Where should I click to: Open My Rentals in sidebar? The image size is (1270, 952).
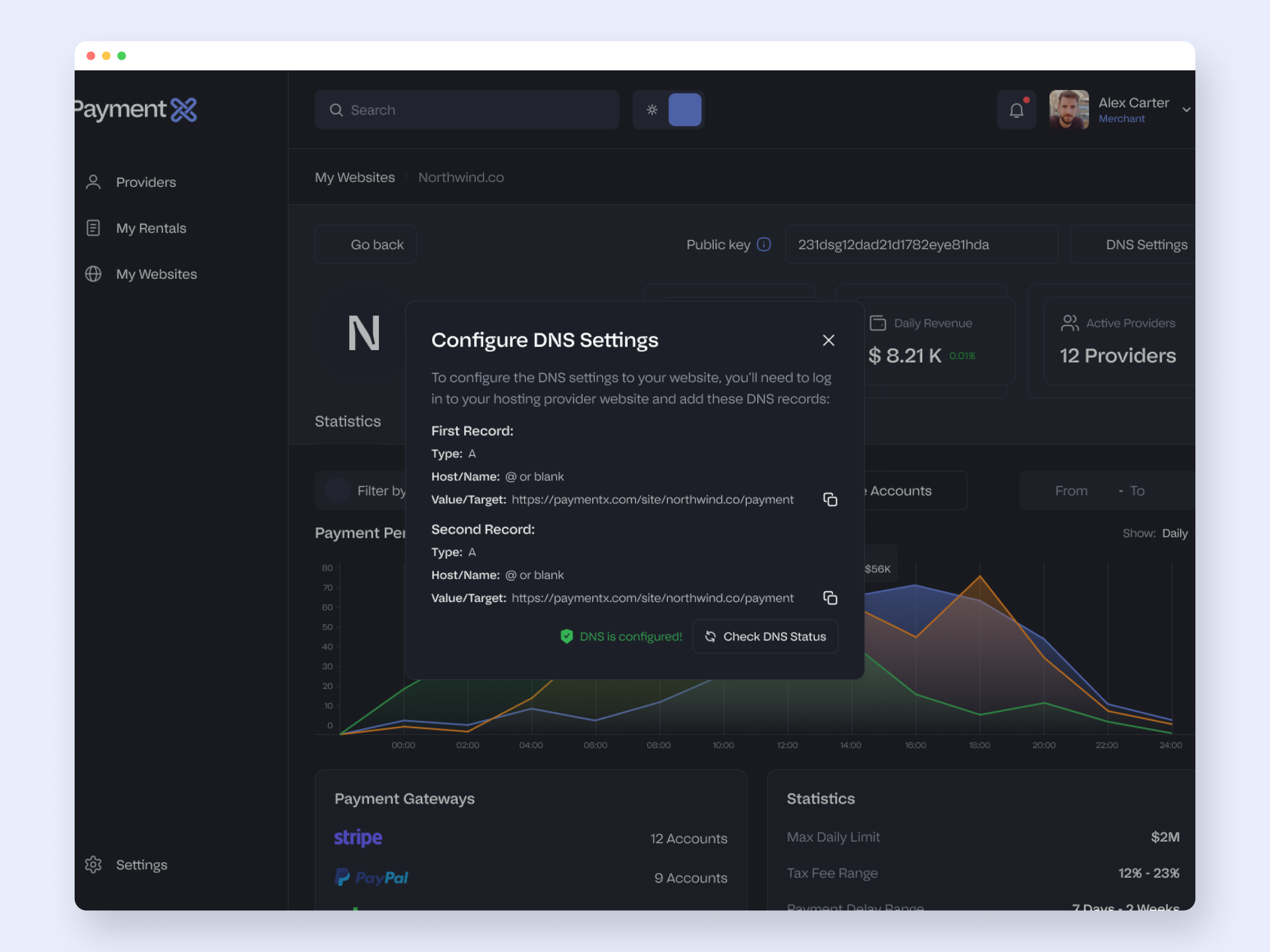[151, 228]
